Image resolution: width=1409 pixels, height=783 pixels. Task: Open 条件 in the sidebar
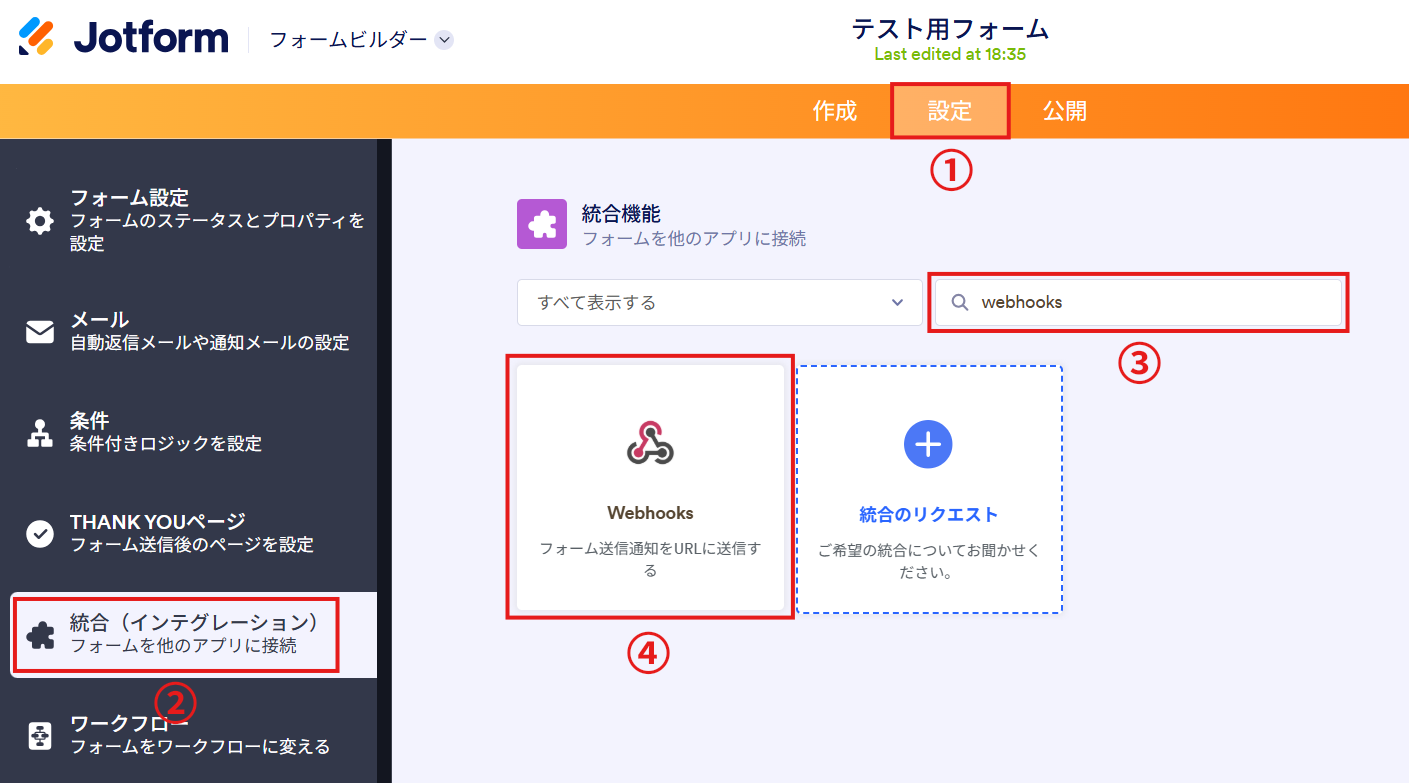(195, 432)
